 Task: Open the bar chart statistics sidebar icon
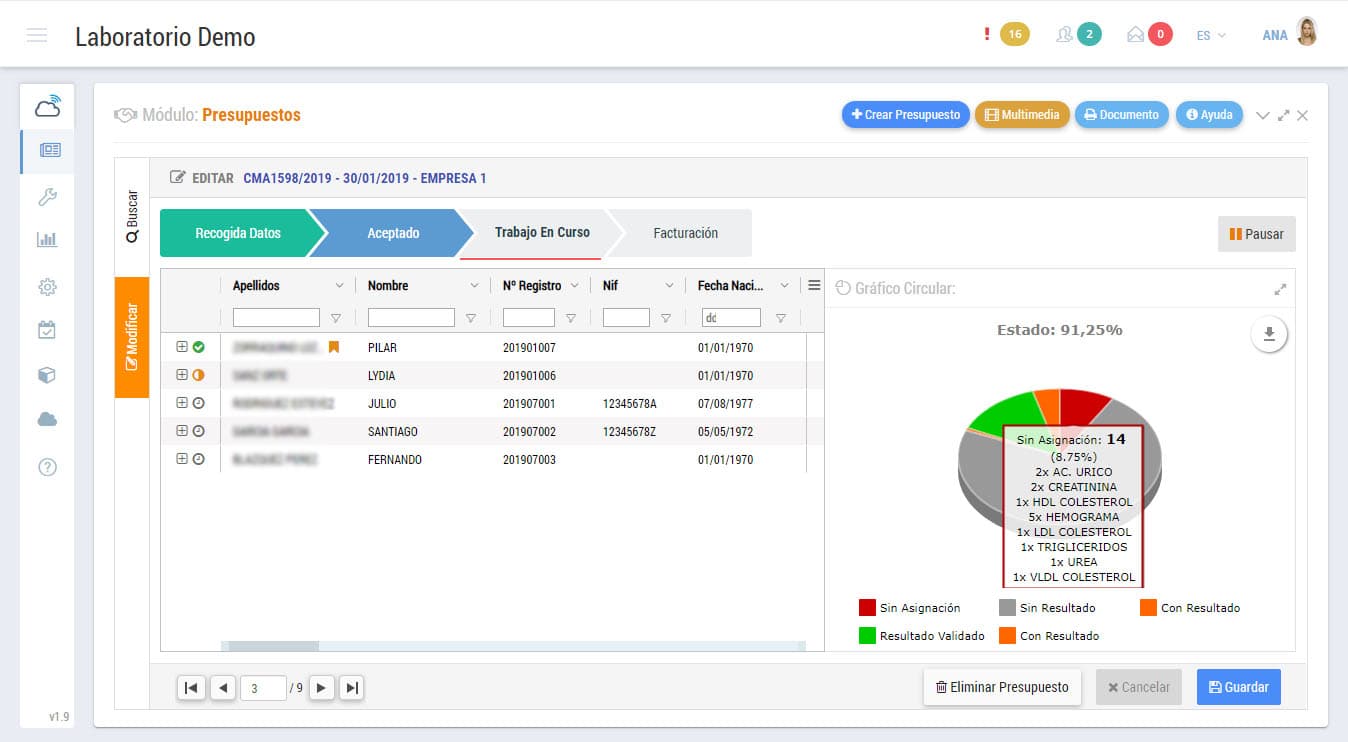click(x=47, y=240)
